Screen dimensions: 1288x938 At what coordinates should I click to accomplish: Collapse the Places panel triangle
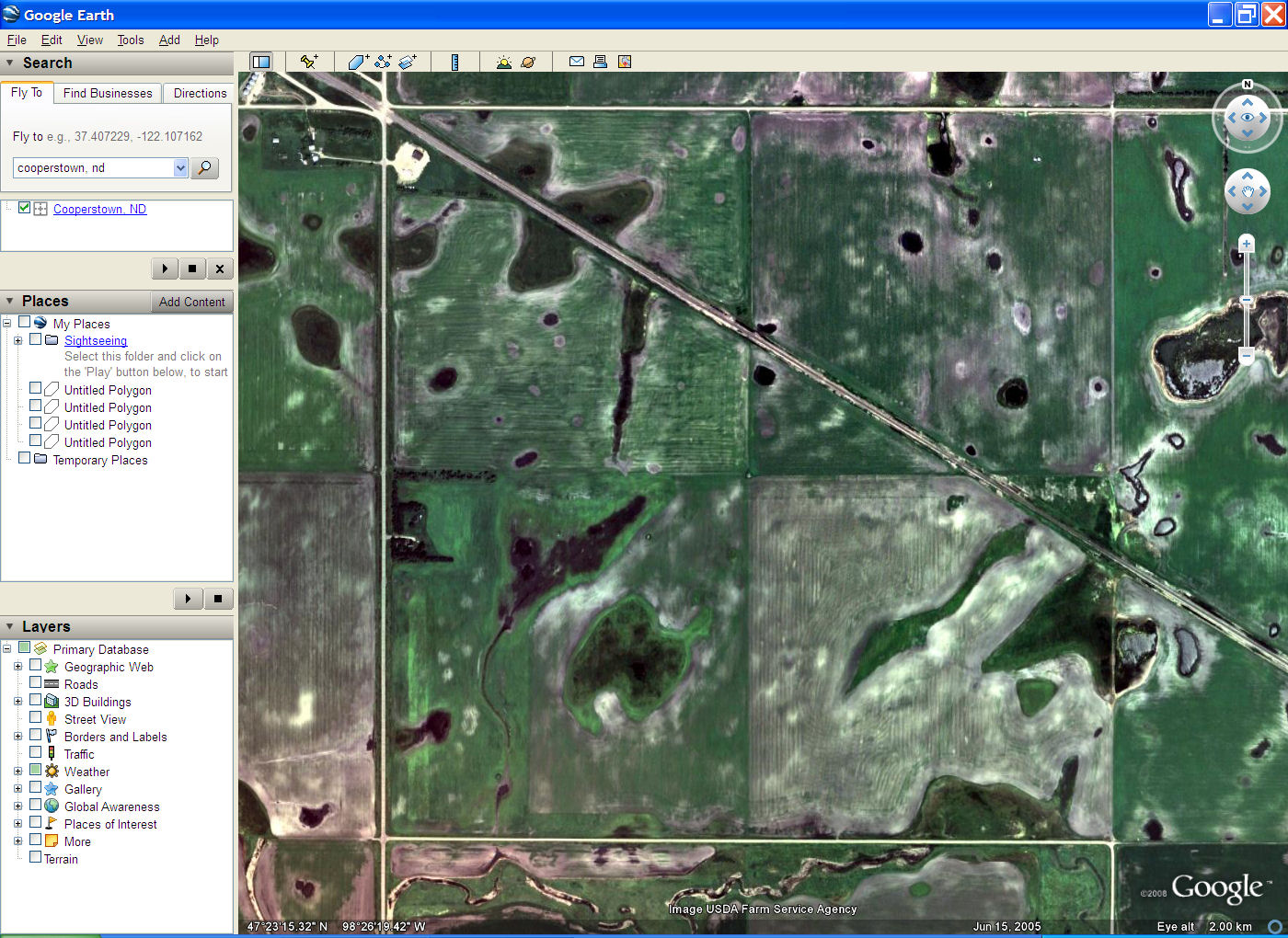pos(10,301)
